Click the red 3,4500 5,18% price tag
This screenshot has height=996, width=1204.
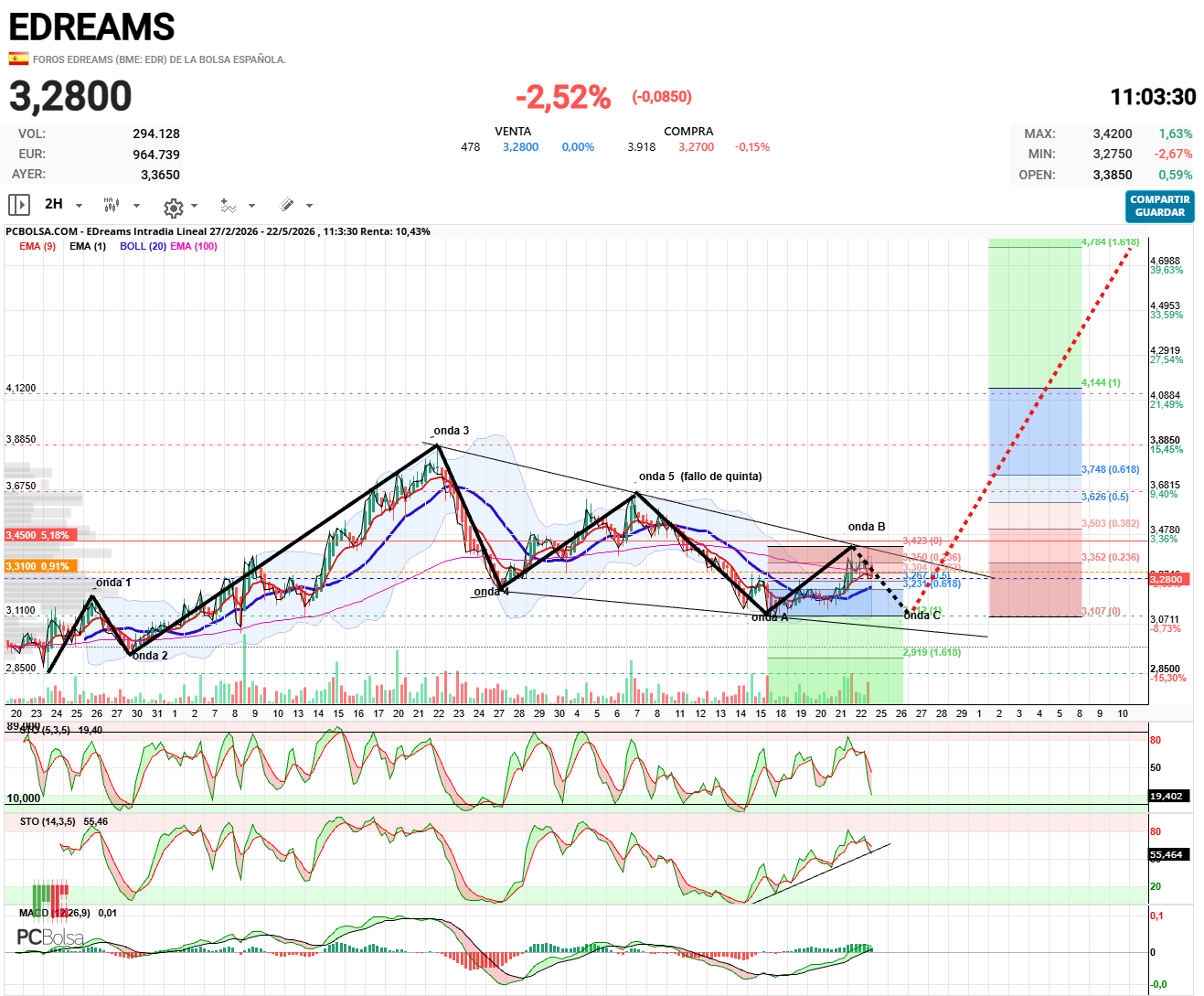point(41,535)
